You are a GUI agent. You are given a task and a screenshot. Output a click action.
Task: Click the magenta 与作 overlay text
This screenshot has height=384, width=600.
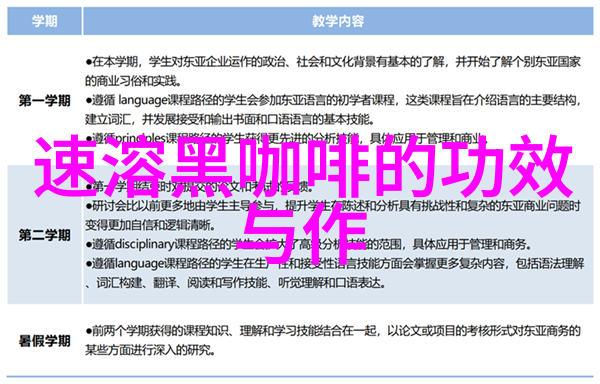(x=303, y=234)
